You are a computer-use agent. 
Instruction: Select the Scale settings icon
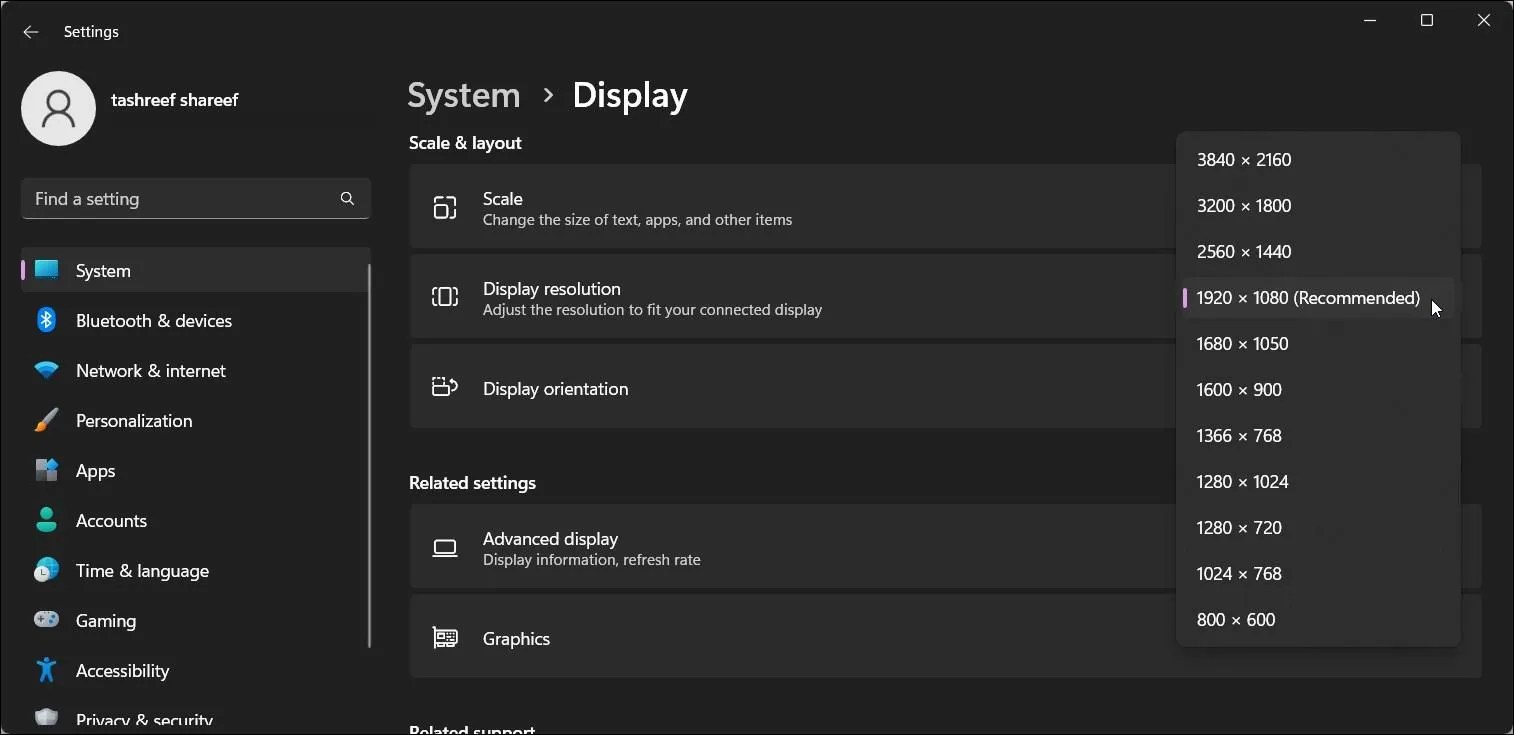coord(445,208)
